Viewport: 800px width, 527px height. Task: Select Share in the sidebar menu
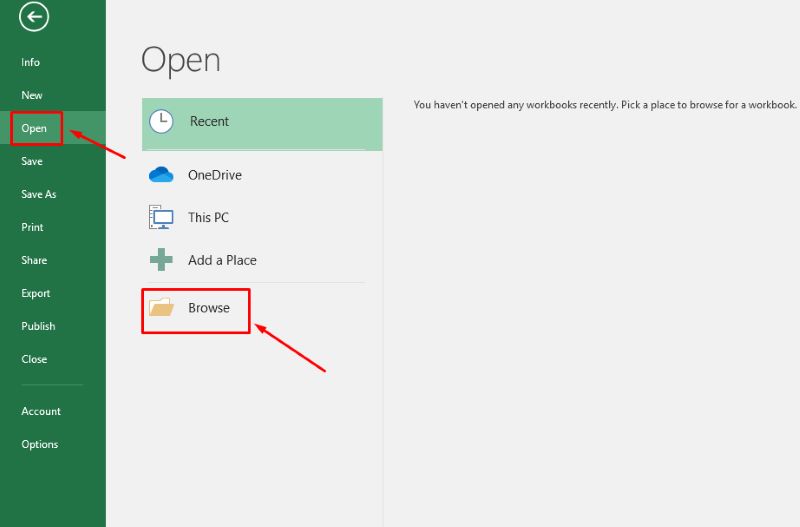tap(34, 260)
